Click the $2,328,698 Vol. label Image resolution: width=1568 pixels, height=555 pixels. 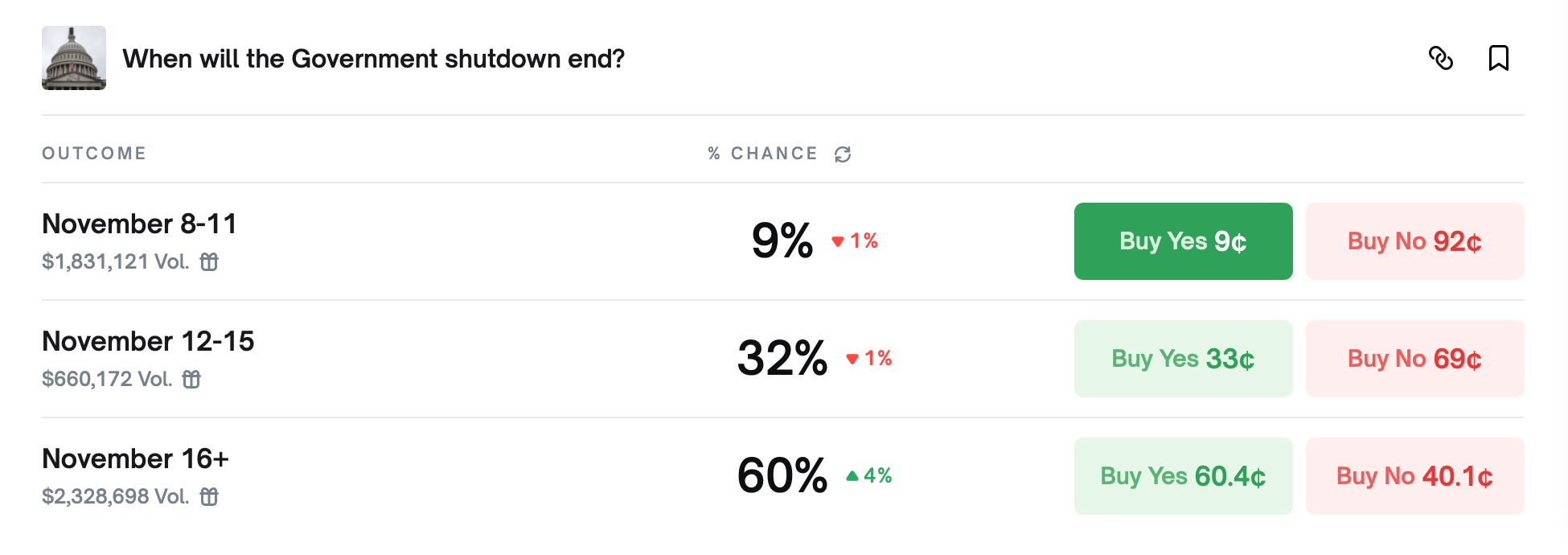(x=115, y=496)
